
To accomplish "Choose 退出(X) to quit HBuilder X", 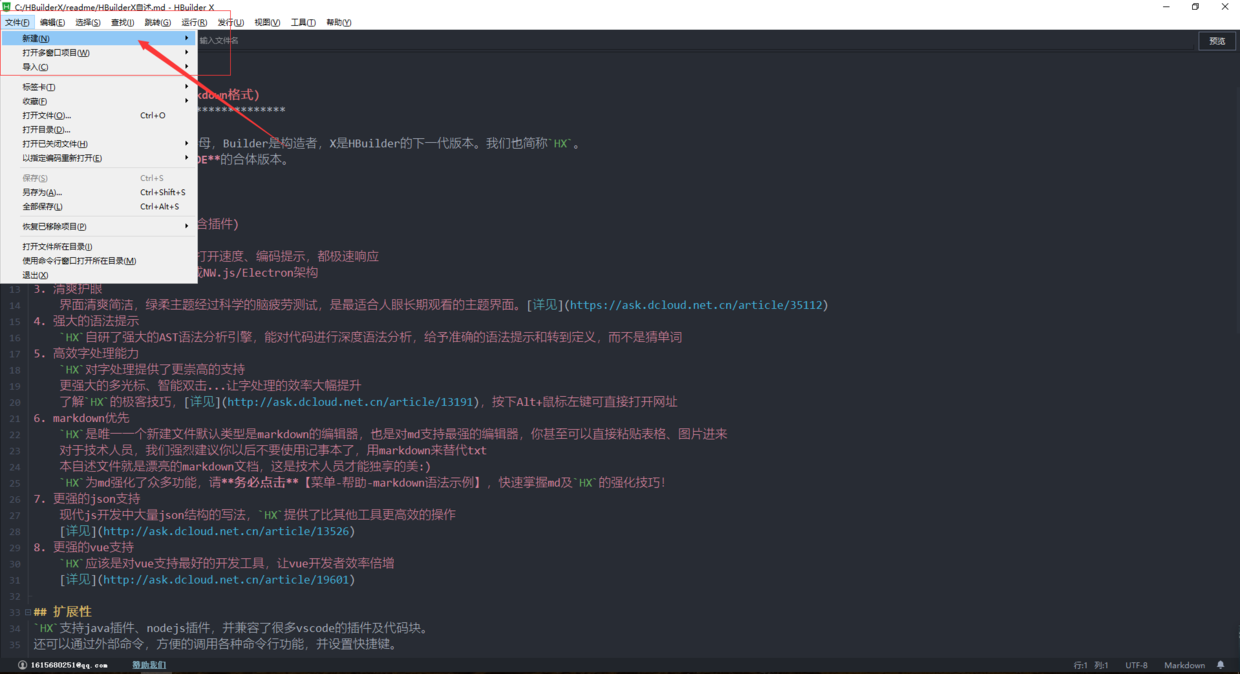I will (x=99, y=275).
